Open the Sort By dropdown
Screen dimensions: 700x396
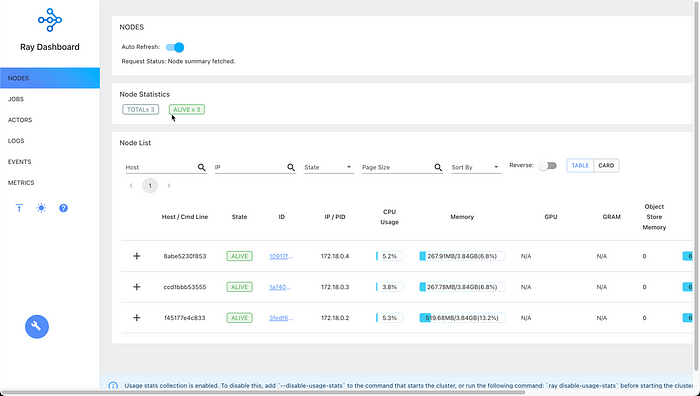coord(476,167)
